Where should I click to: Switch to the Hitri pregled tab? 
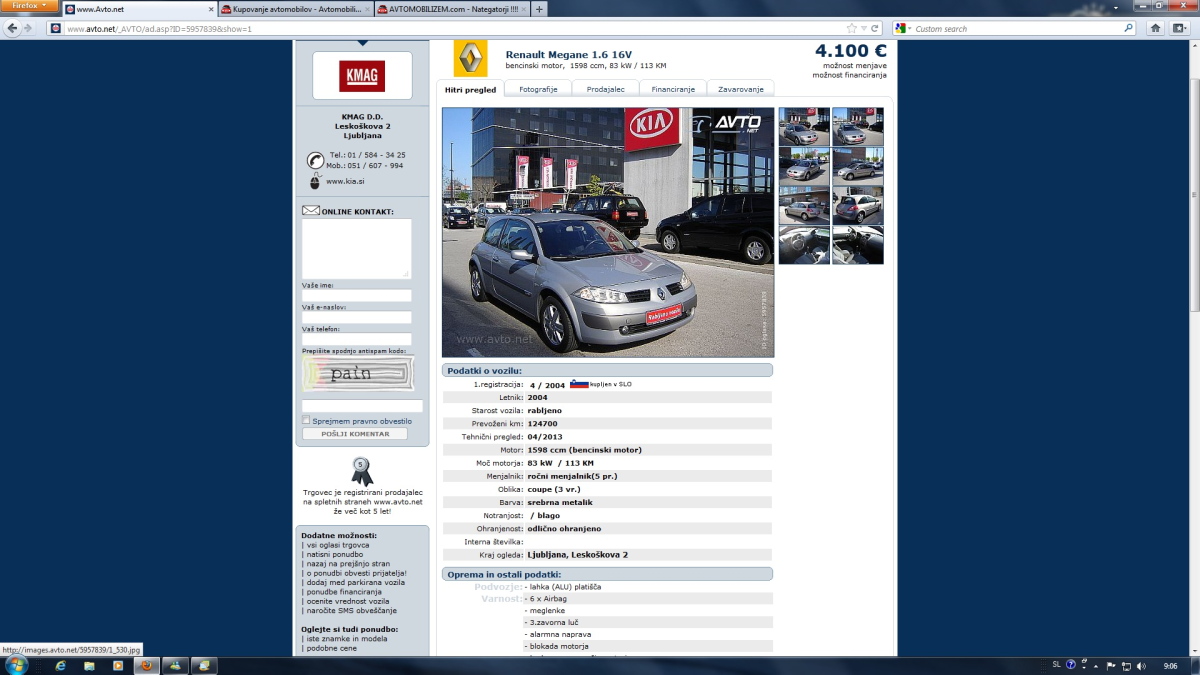coord(470,89)
